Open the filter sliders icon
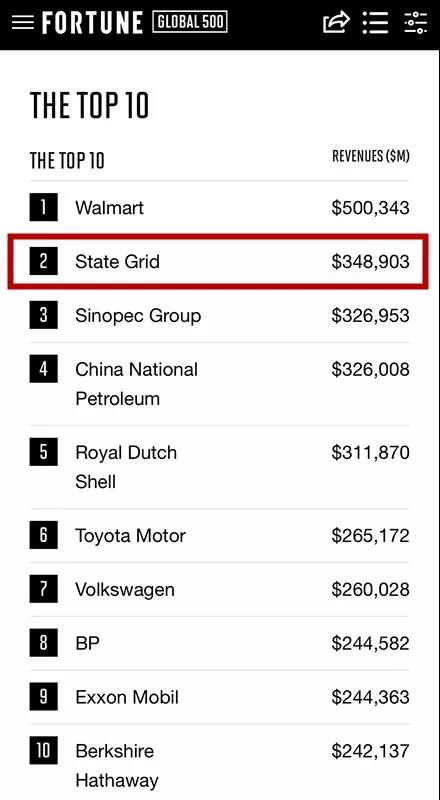The width and height of the screenshot is (440, 800). tap(415, 22)
